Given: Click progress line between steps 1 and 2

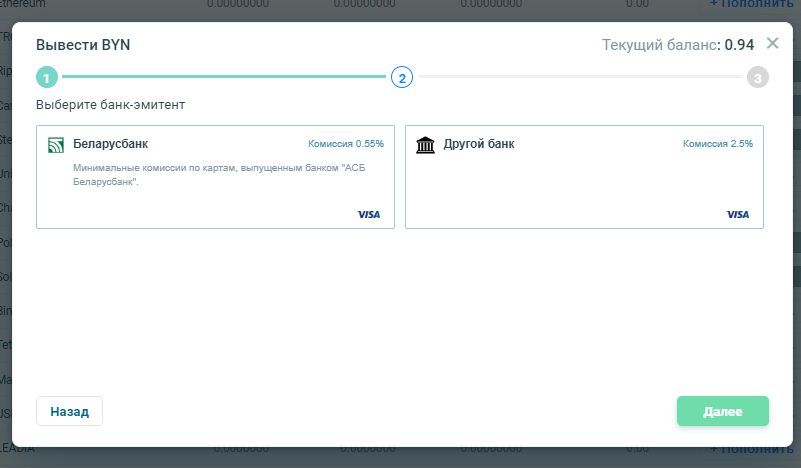Looking at the screenshot, I should (x=224, y=77).
